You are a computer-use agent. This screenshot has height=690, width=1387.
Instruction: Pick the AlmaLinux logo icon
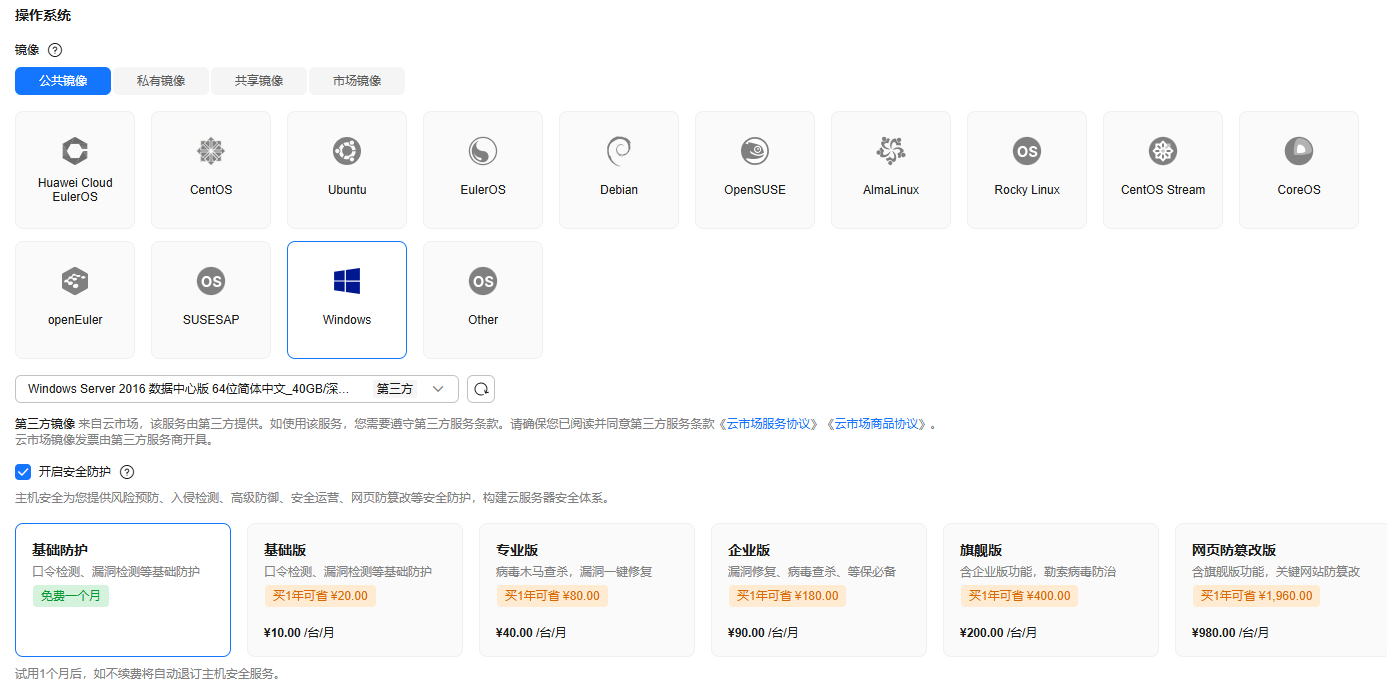click(891, 151)
